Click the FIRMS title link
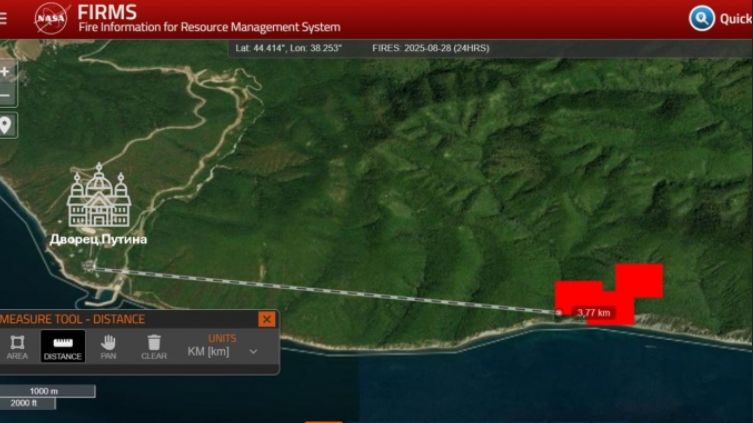 click(x=107, y=12)
